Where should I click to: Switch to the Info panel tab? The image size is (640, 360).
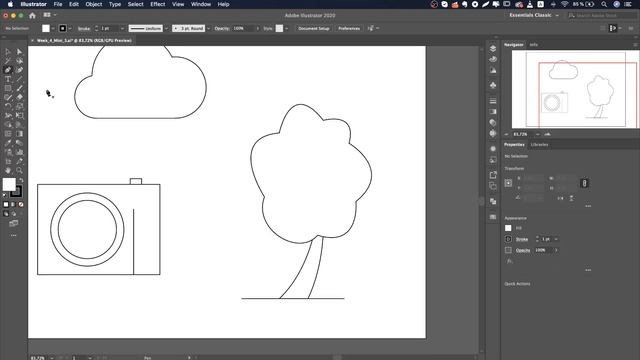click(x=533, y=44)
